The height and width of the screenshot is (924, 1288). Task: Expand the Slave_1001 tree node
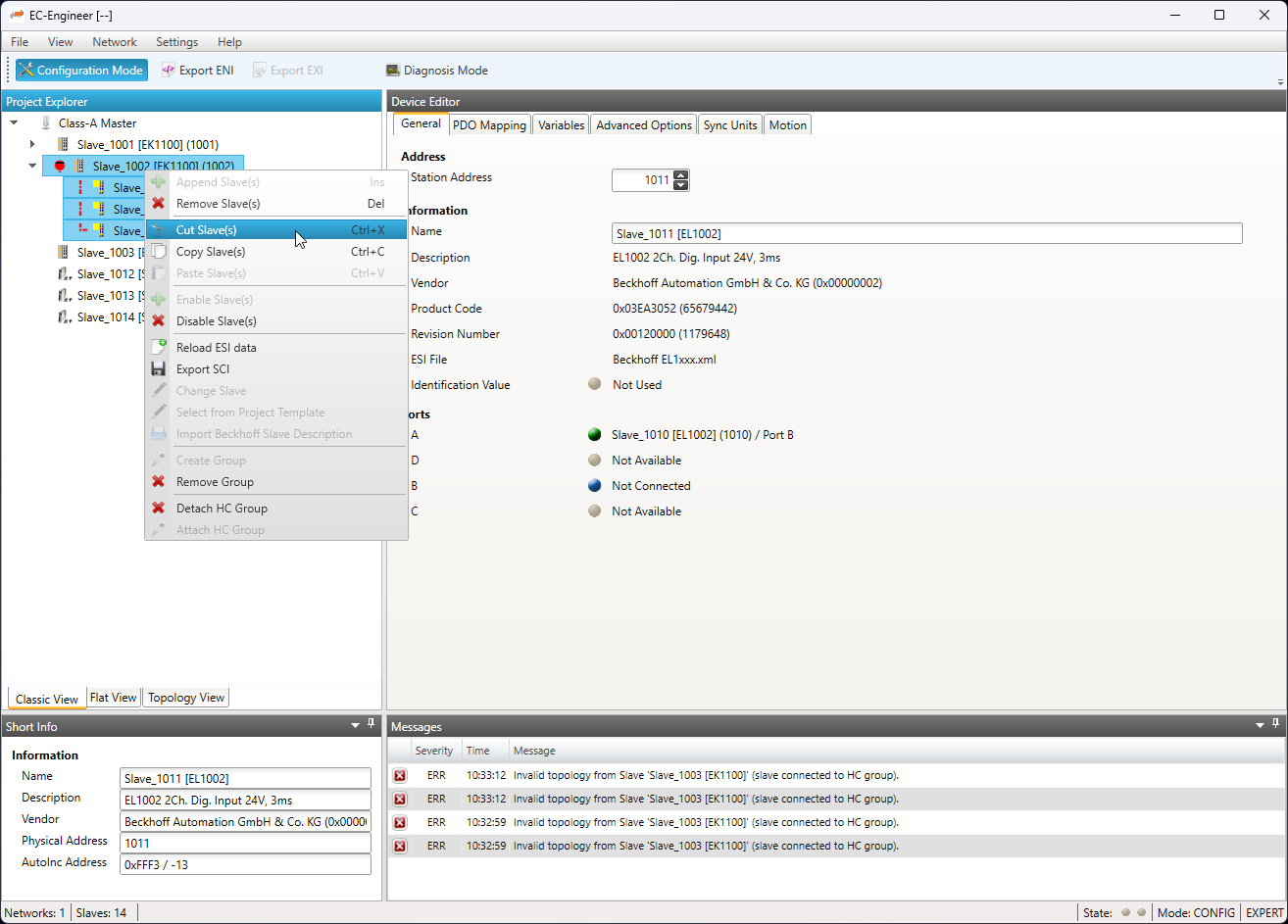[x=32, y=145]
